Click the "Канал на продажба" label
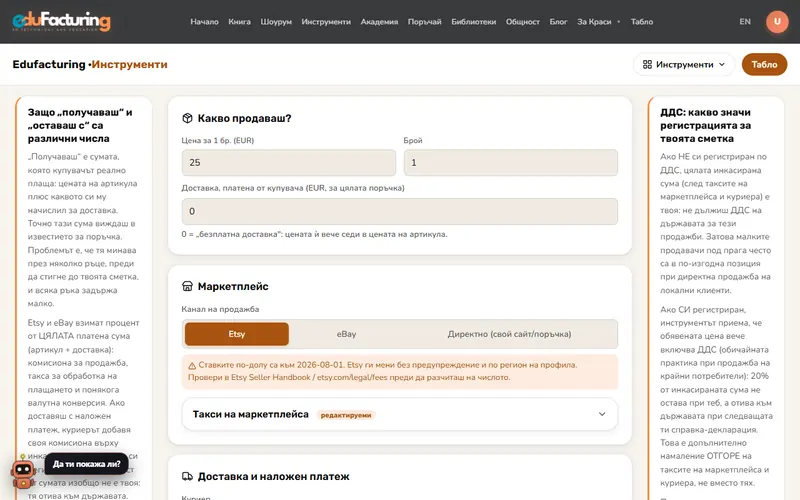 coord(220,309)
